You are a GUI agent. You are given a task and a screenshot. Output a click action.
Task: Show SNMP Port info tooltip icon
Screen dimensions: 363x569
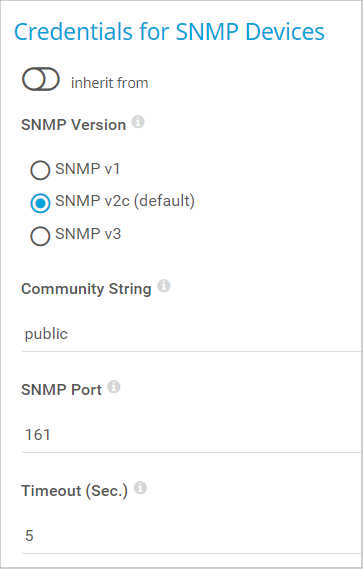point(114,387)
